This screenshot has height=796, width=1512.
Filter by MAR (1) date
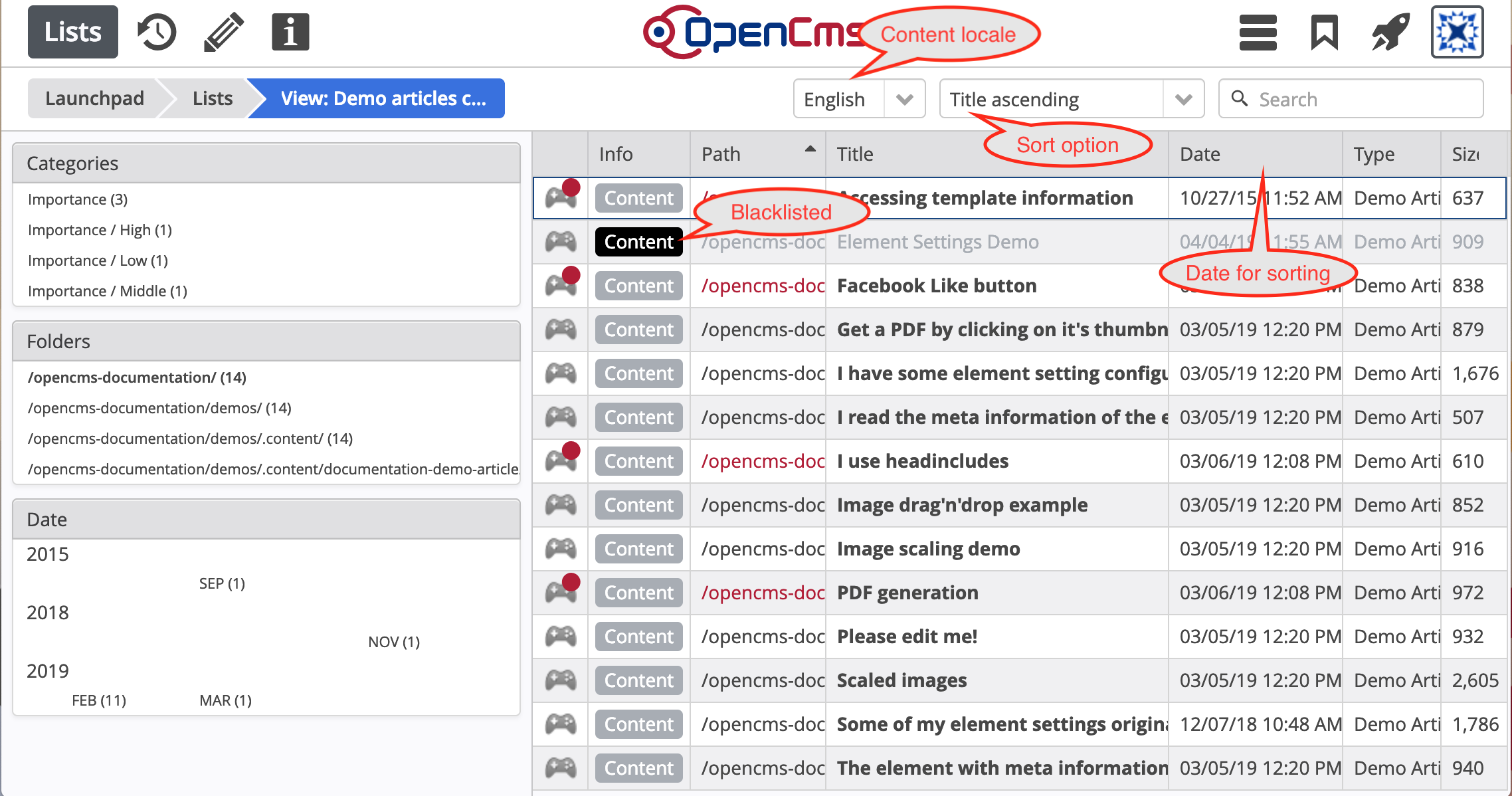click(225, 700)
